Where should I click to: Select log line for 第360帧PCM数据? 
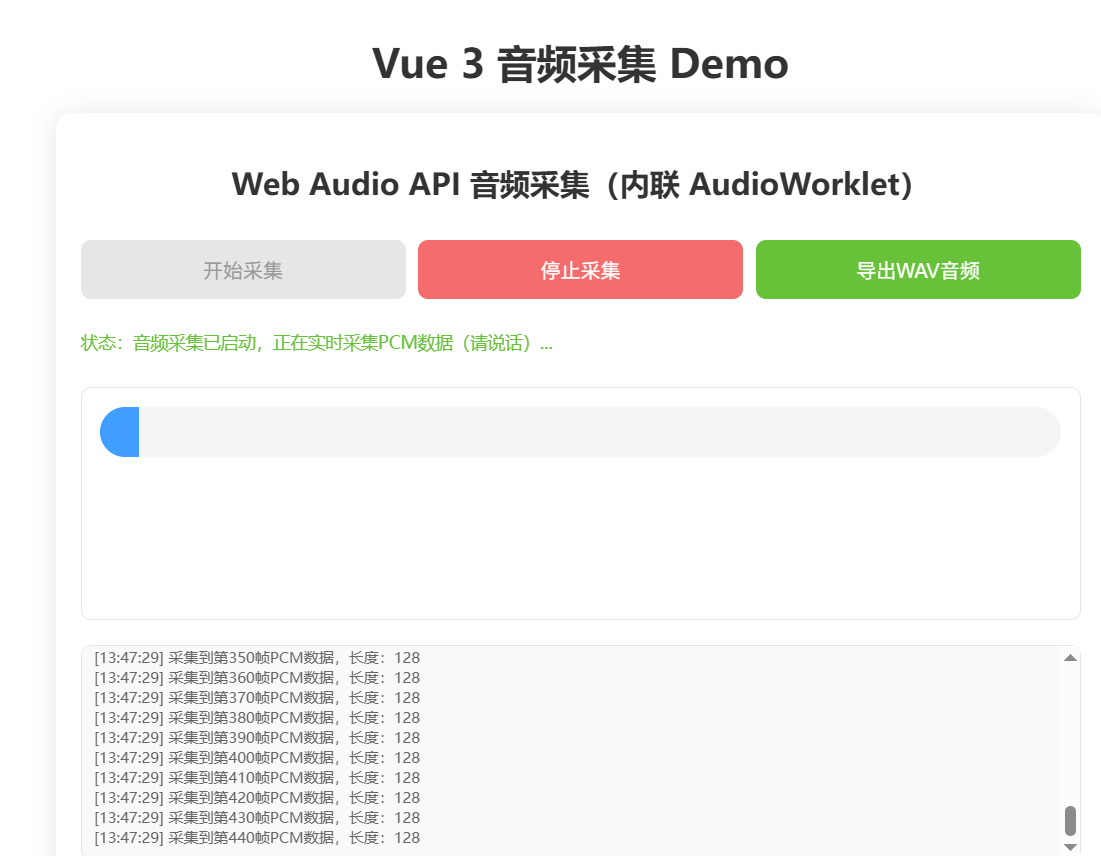257,678
